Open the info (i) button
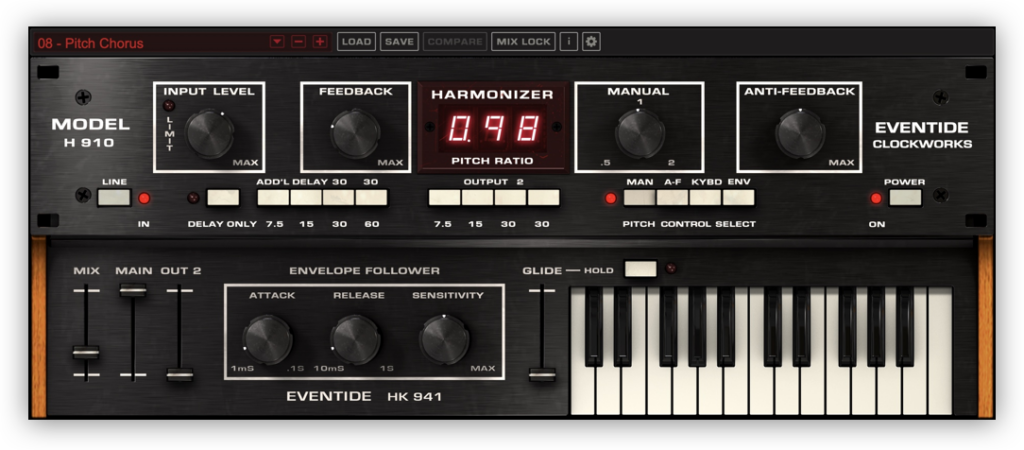 pos(569,42)
